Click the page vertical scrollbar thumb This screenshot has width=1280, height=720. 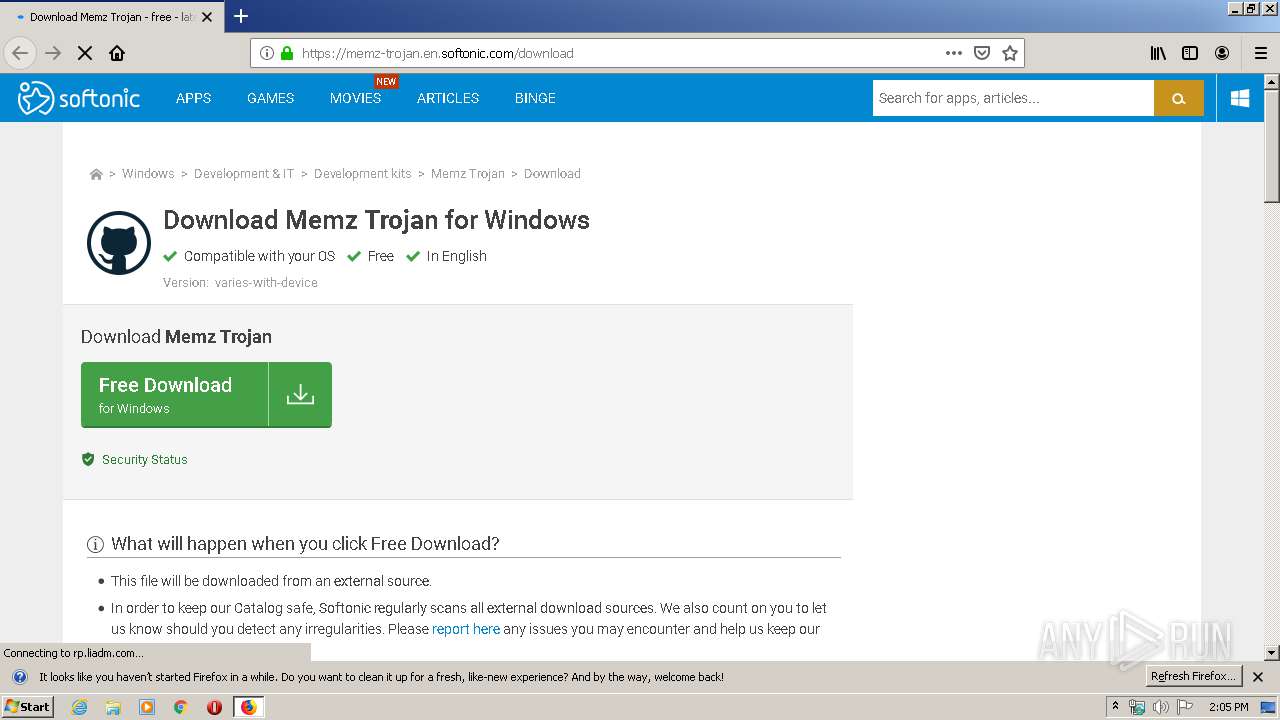[1272, 145]
